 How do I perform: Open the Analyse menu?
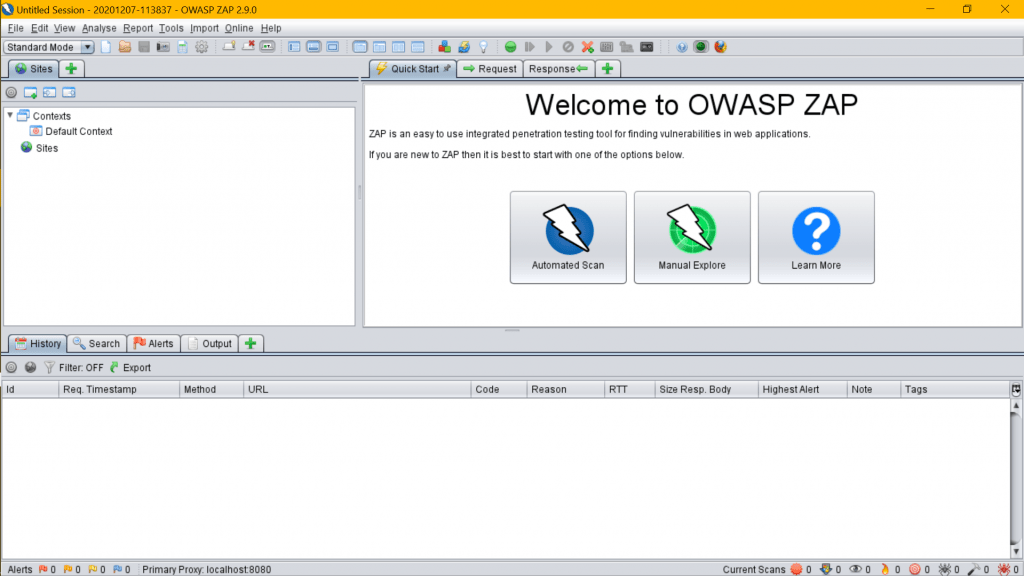pyautogui.click(x=99, y=28)
